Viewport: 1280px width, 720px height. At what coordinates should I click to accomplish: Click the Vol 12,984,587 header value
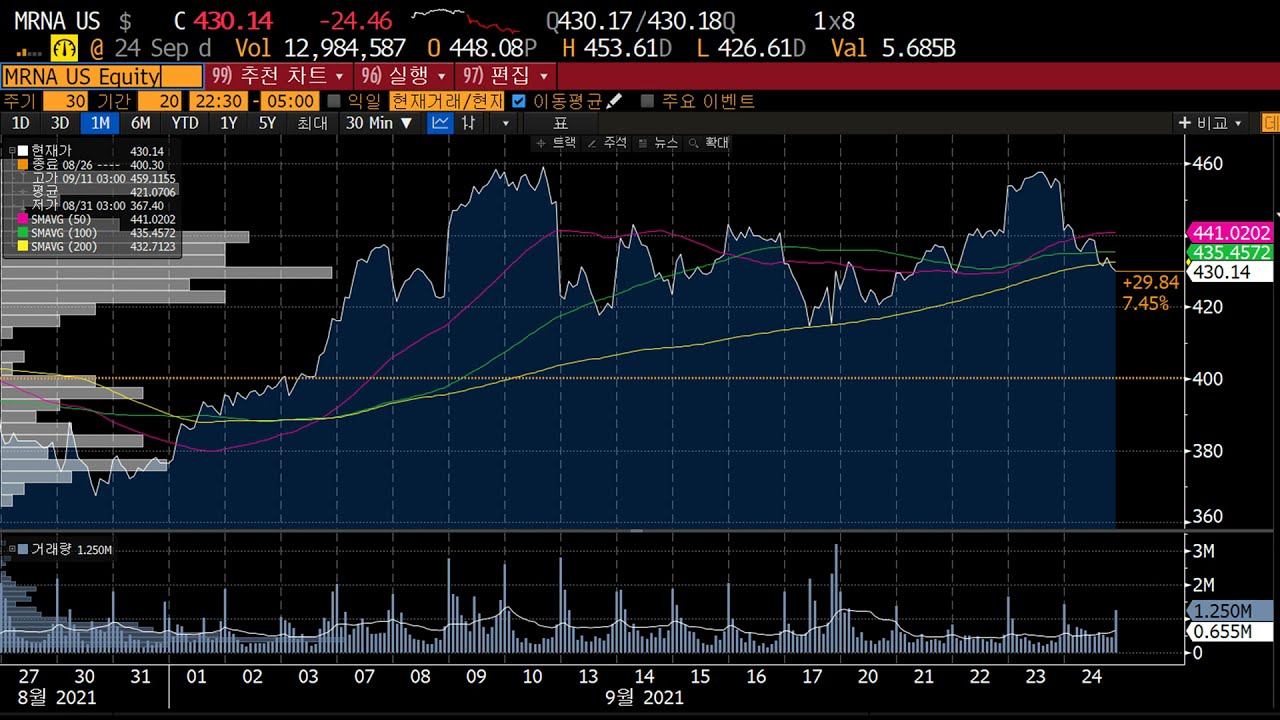click(320, 48)
